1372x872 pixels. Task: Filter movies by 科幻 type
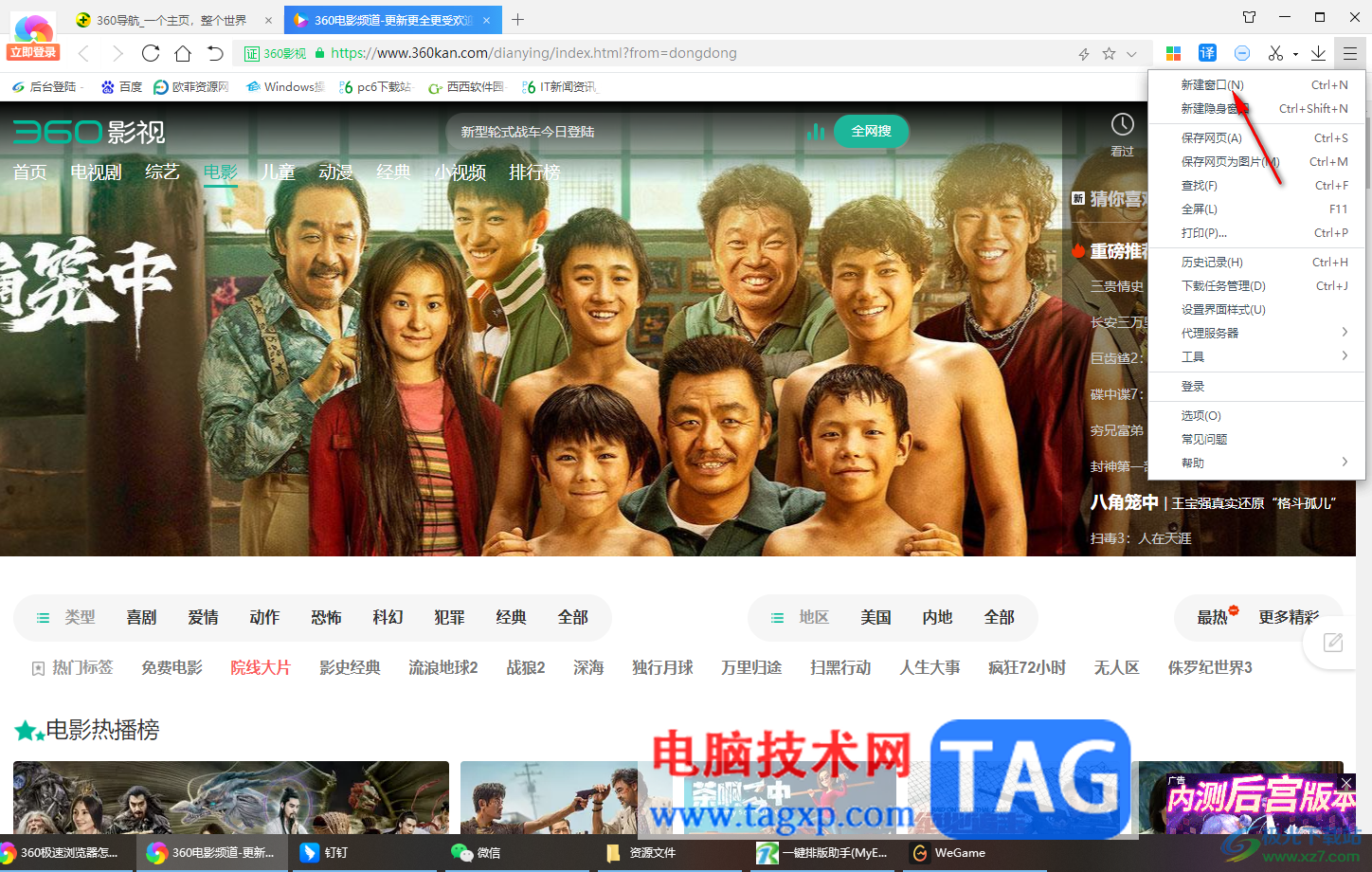388,618
